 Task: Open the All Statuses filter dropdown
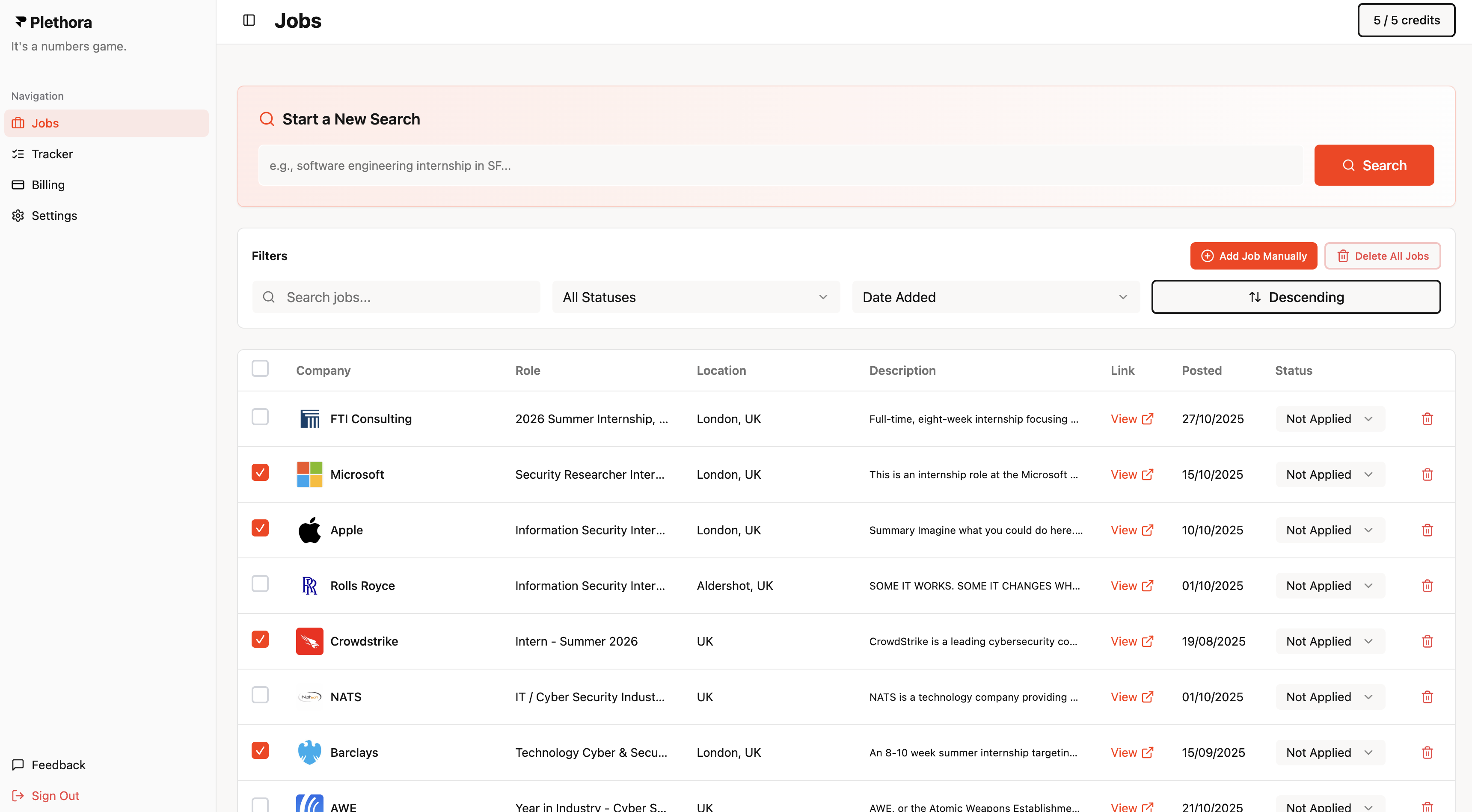coord(695,297)
